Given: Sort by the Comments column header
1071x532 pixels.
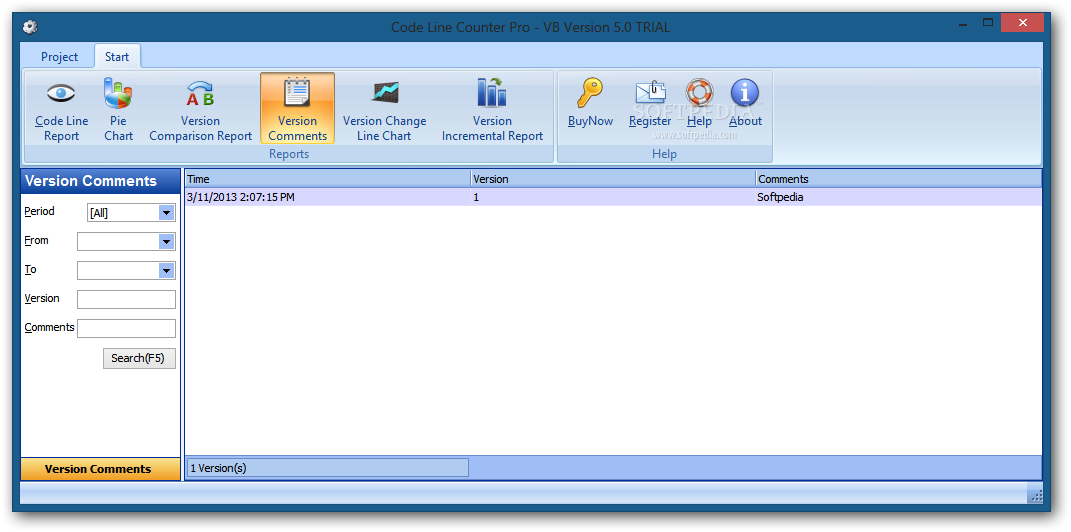Looking at the screenshot, I should (x=898, y=179).
